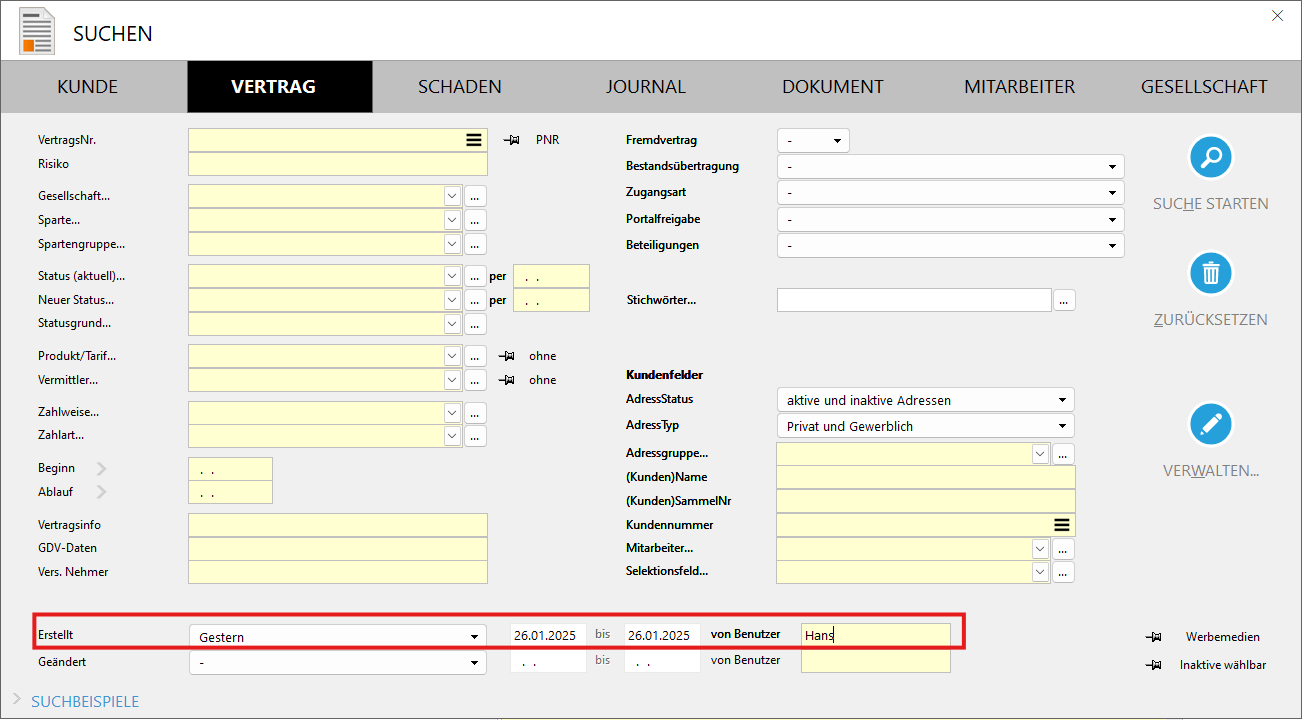Switch to the Schaden tab
Image resolution: width=1302 pixels, height=720 pixels.
(x=459, y=87)
